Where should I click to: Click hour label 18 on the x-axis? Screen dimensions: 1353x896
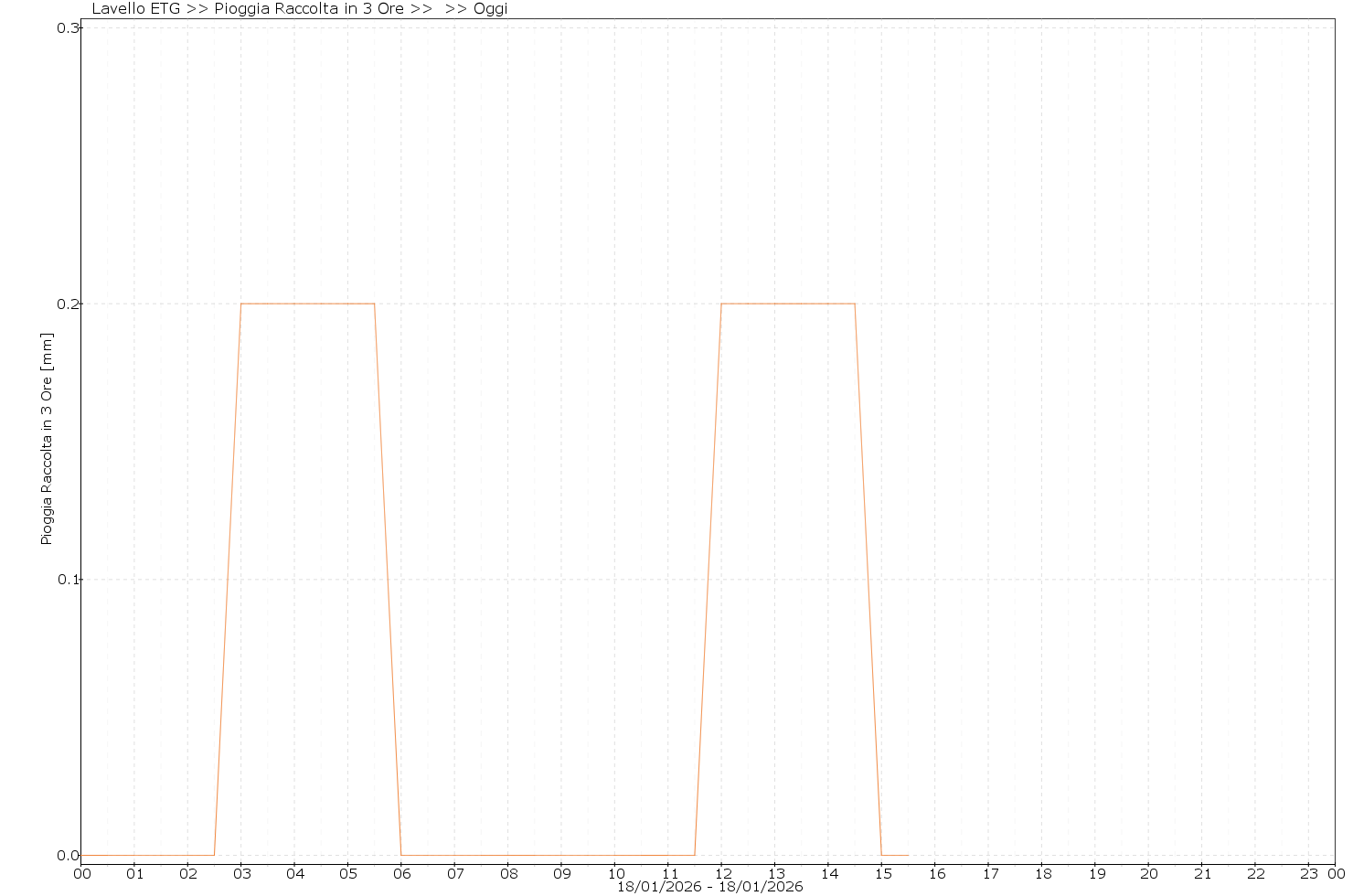pos(1042,874)
